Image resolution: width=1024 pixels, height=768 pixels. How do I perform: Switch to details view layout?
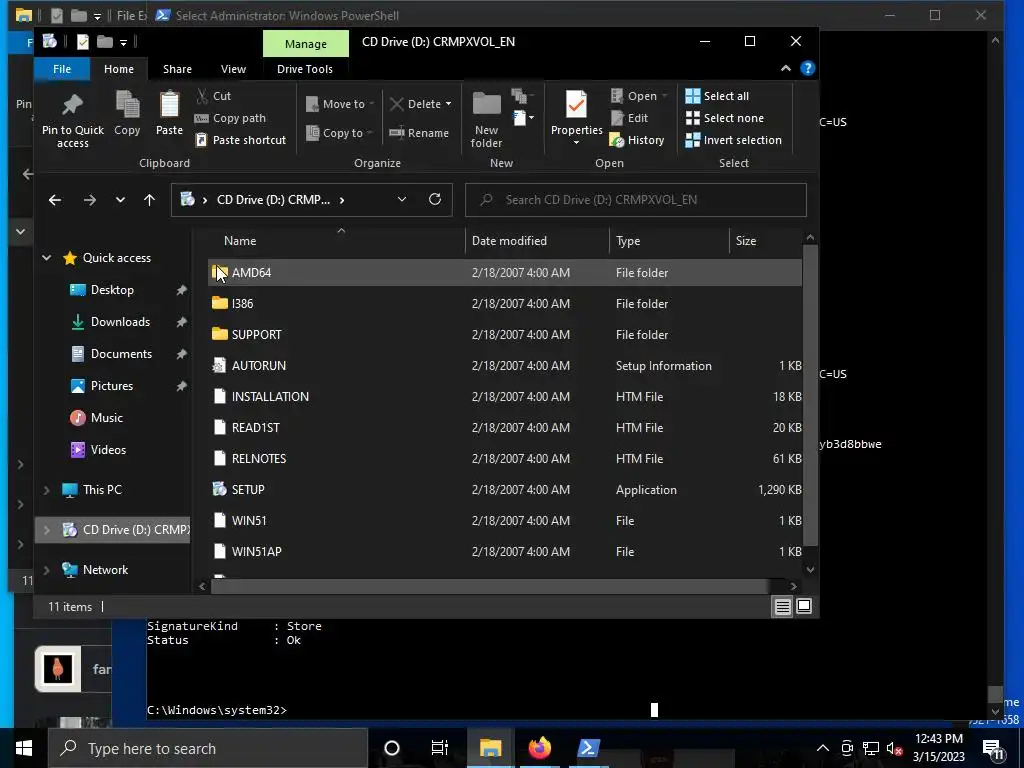coord(782,607)
